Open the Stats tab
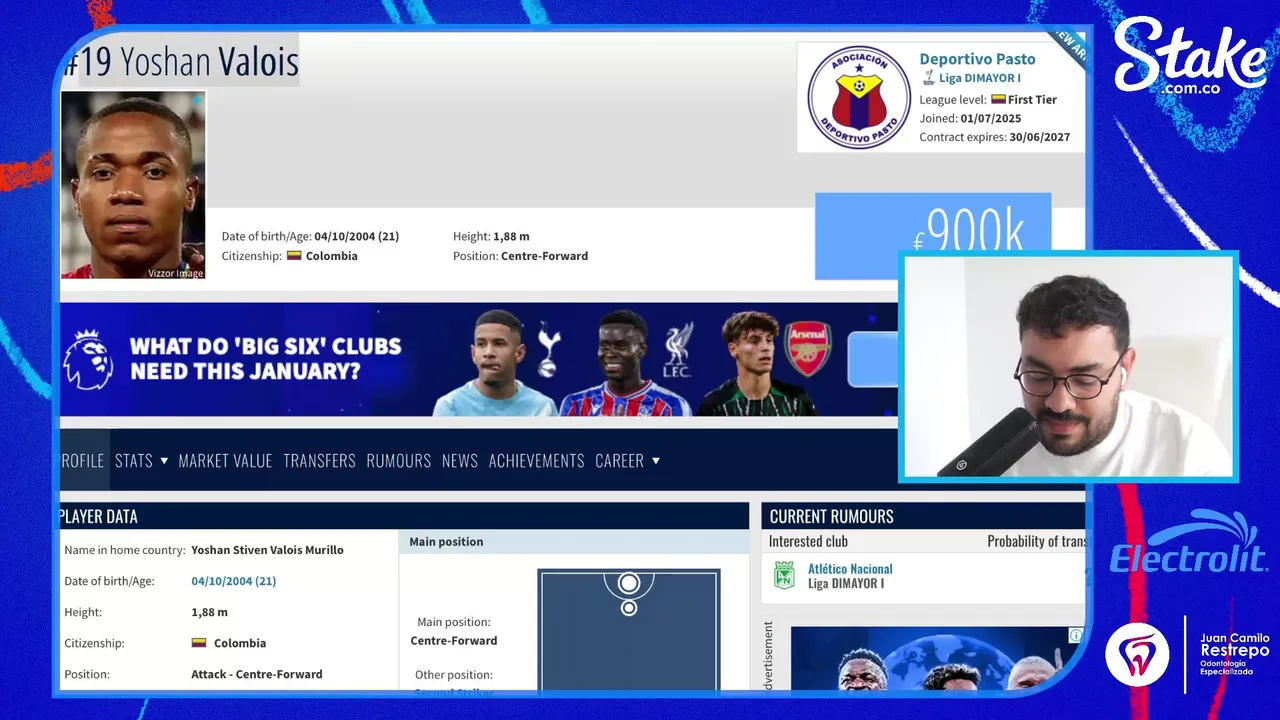The height and width of the screenshot is (720, 1280). 134,461
